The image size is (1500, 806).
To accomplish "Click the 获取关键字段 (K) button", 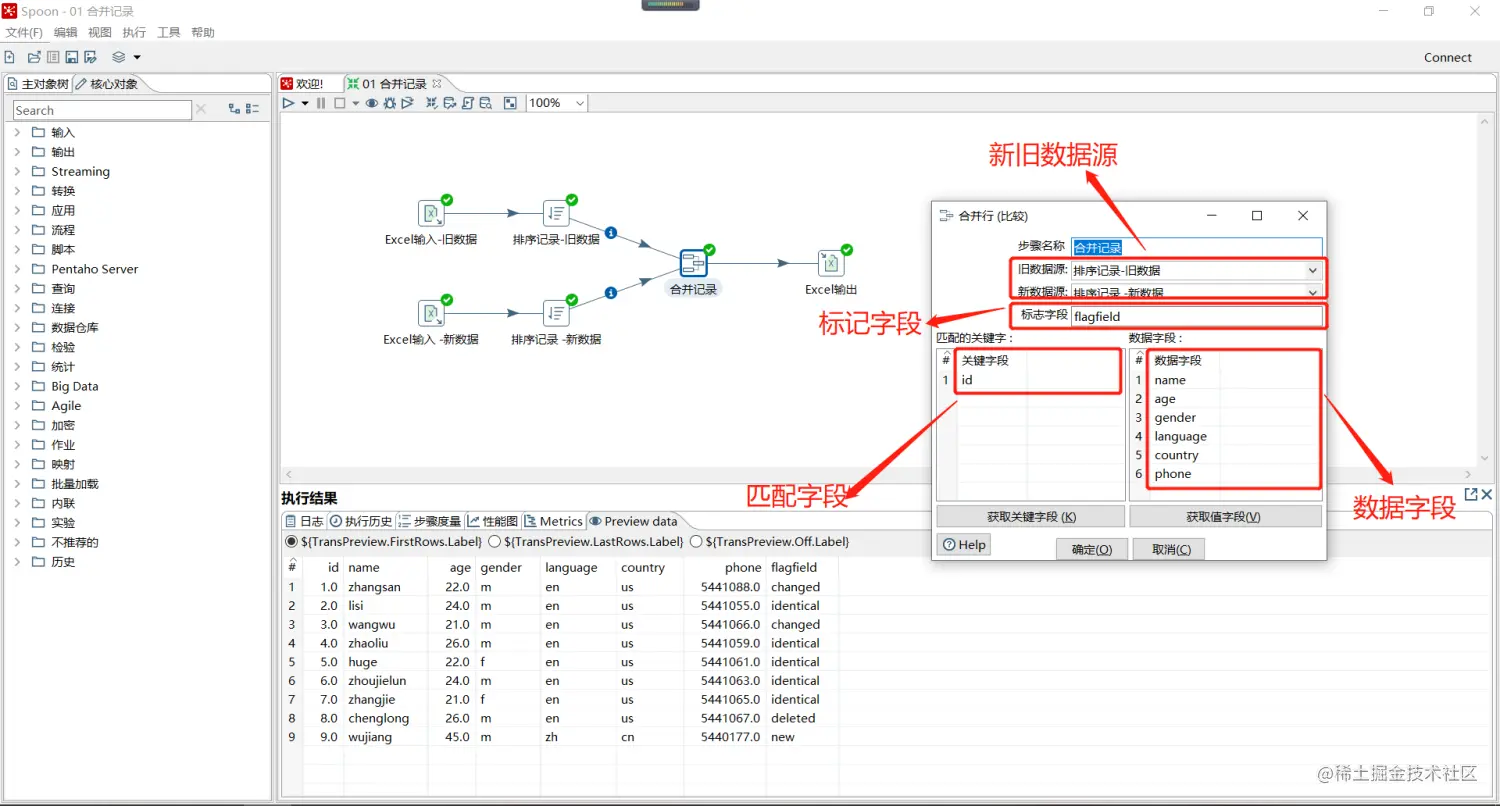I will point(1031,517).
